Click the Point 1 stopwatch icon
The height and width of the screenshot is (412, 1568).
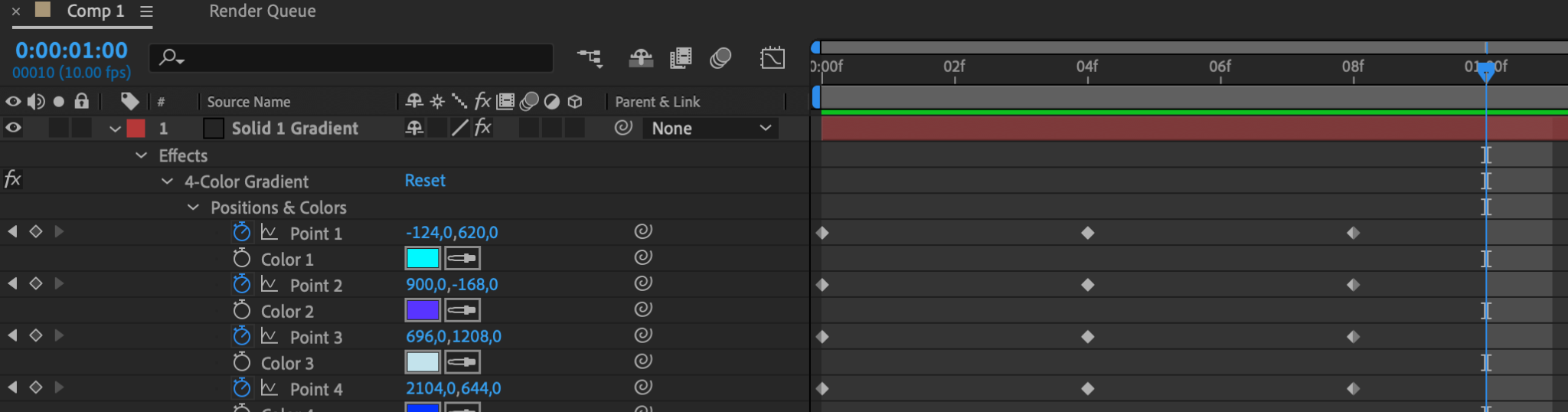tap(242, 232)
